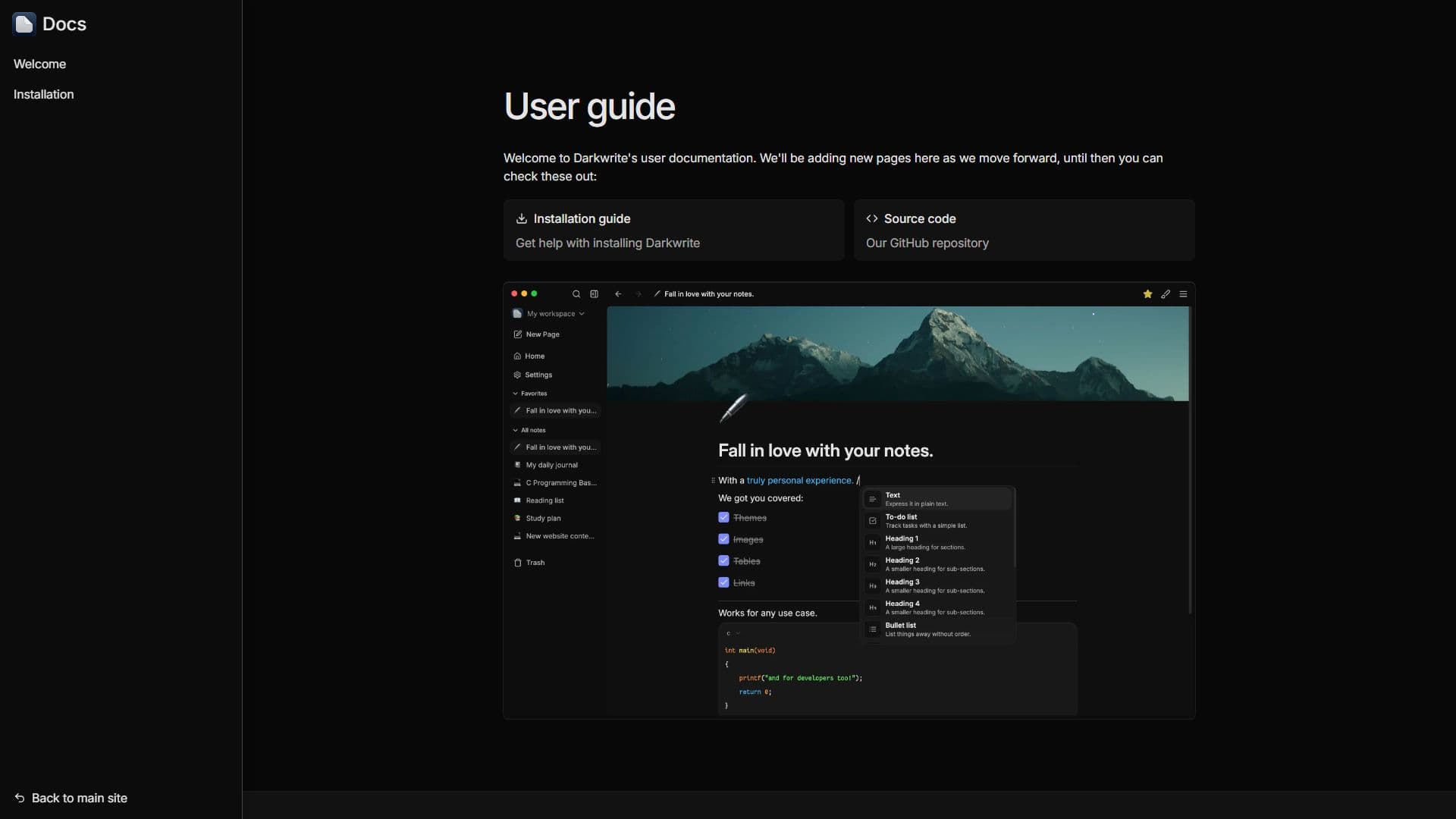
Task: Open 'Fall in love with you...' under All notes
Action: point(555,447)
